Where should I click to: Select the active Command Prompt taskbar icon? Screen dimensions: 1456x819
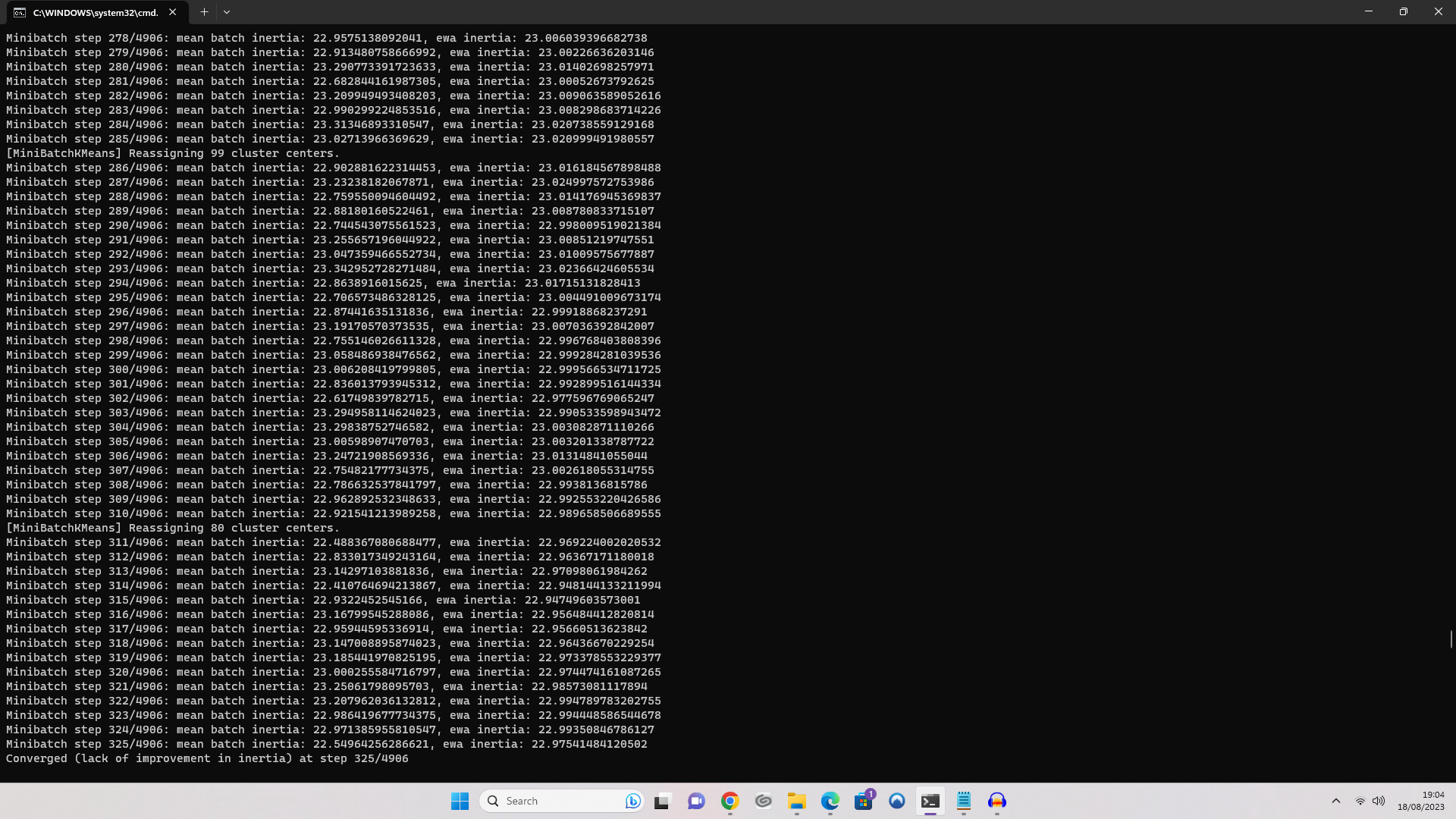tap(930, 801)
